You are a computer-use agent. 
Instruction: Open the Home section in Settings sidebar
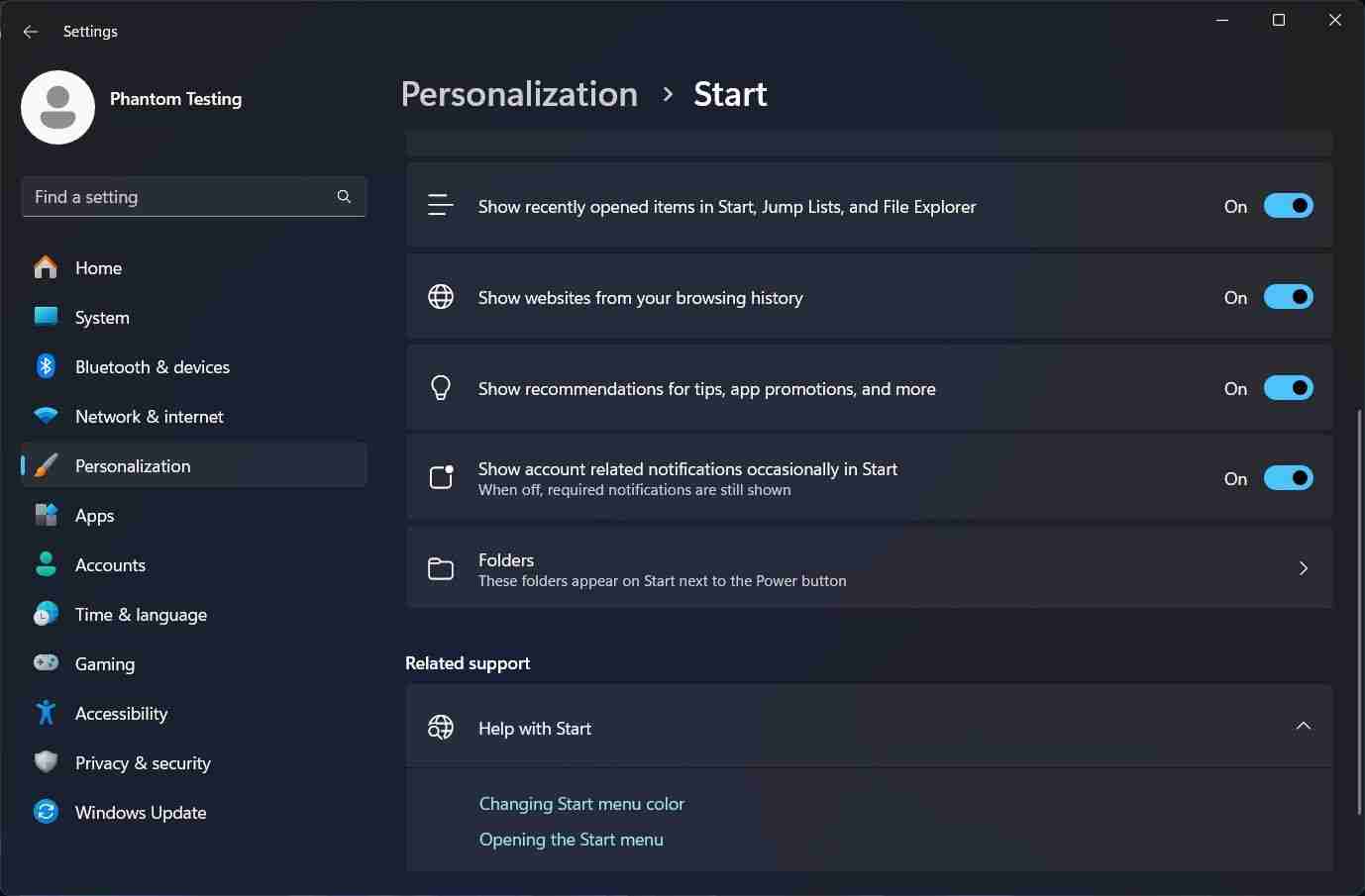(x=98, y=267)
